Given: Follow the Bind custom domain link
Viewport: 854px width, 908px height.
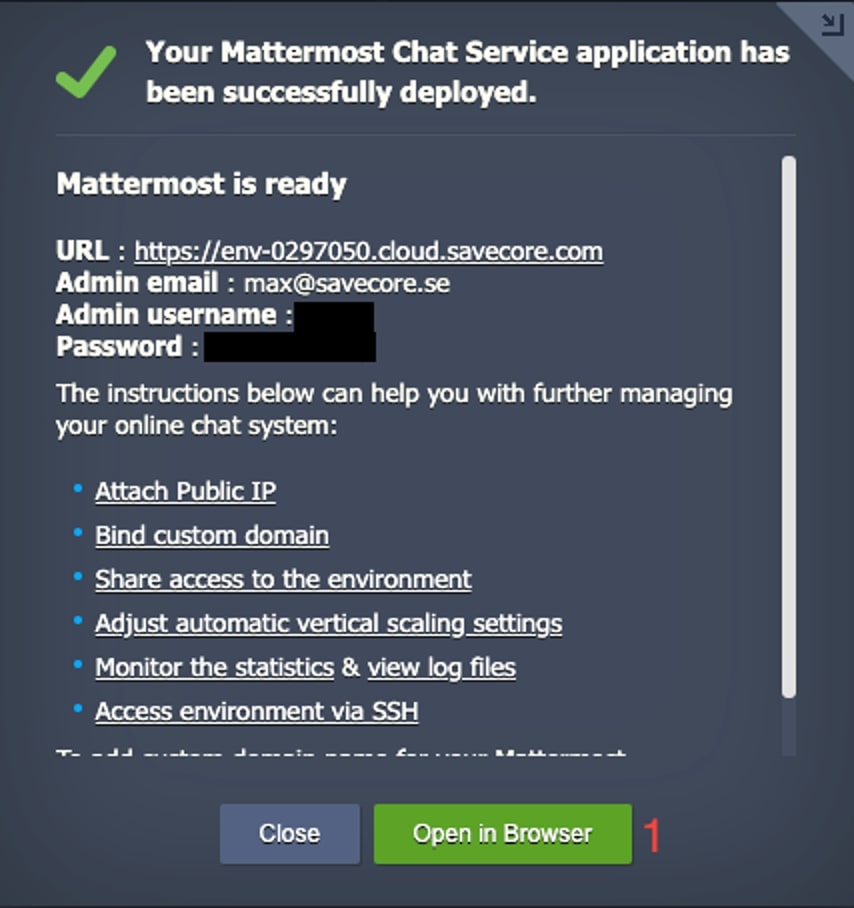Looking at the screenshot, I should point(211,535).
